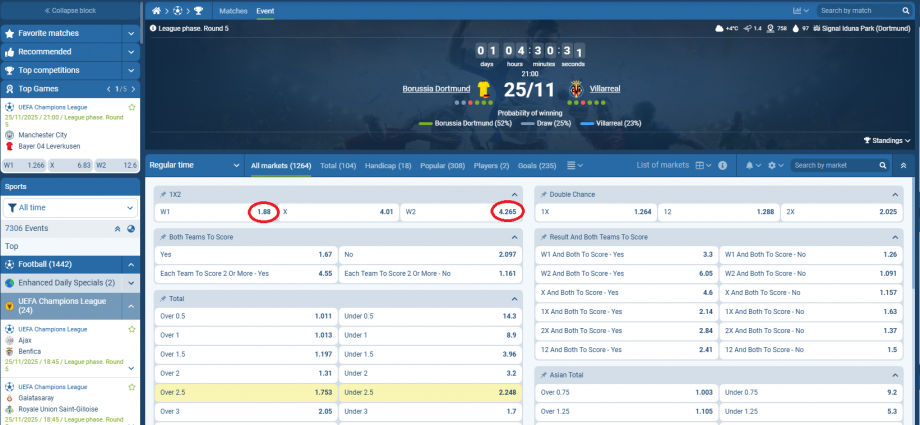
Task: Open the market settings gear
Action: point(772,166)
